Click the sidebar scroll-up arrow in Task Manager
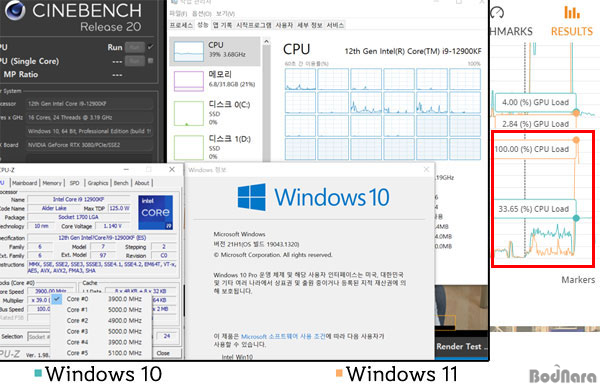This screenshot has width=600, height=386. [266, 42]
